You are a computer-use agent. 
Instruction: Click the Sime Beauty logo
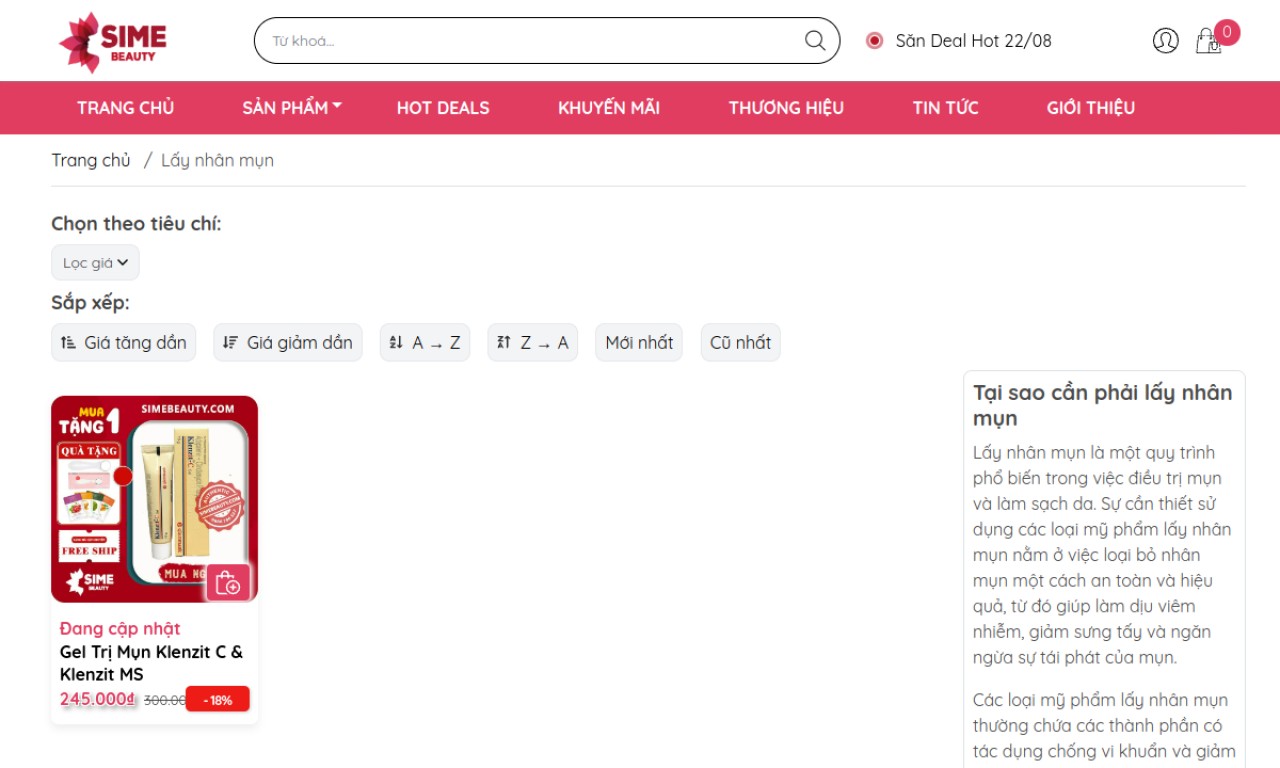point(112,42)
